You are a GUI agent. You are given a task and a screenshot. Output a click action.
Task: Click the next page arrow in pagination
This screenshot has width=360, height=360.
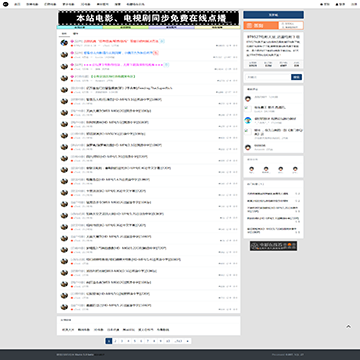point(188,341)
